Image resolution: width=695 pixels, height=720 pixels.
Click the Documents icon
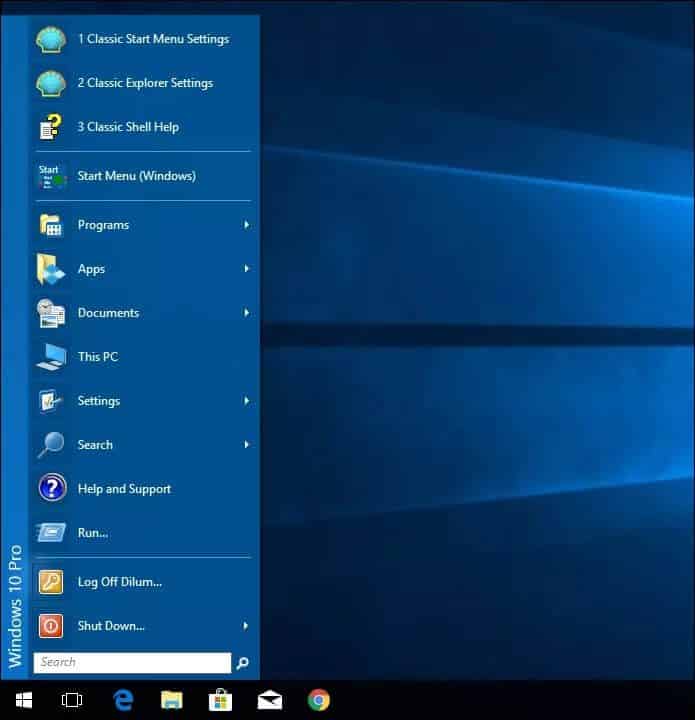tap(50, 313)
